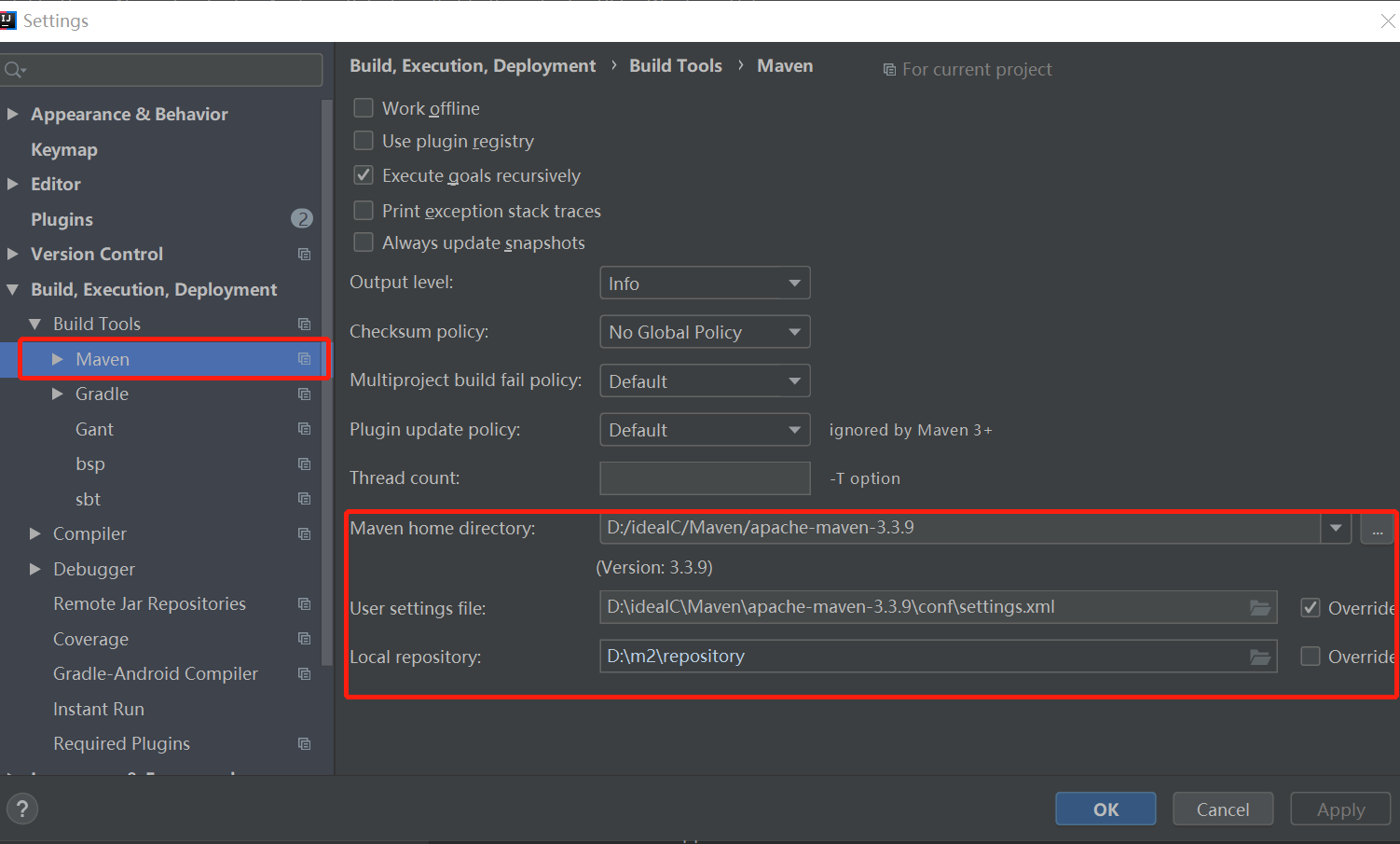Select Plugins in settings tree

(62, 219)
